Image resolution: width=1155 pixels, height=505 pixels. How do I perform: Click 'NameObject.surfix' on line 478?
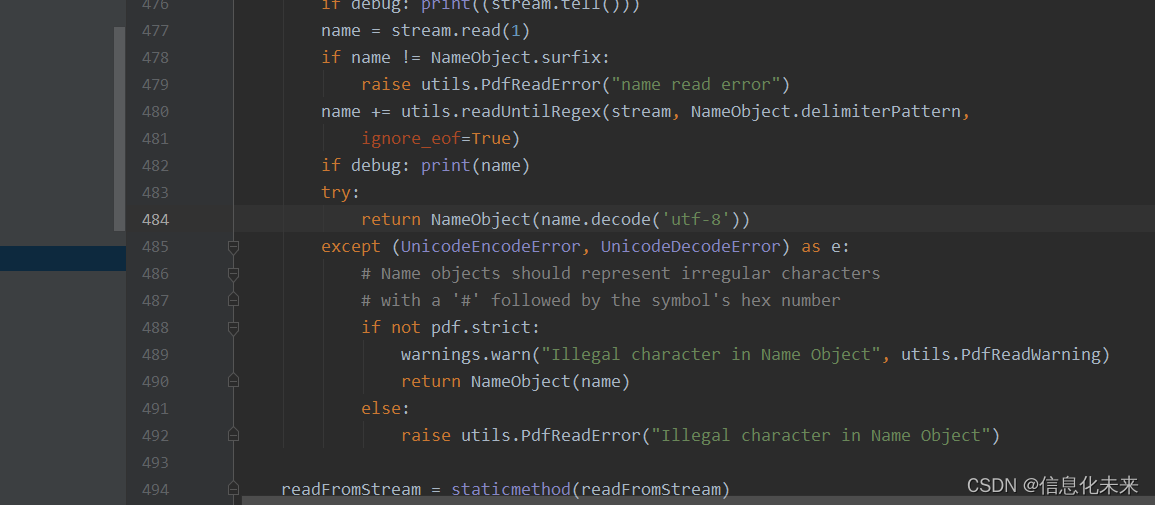(516, 57)
